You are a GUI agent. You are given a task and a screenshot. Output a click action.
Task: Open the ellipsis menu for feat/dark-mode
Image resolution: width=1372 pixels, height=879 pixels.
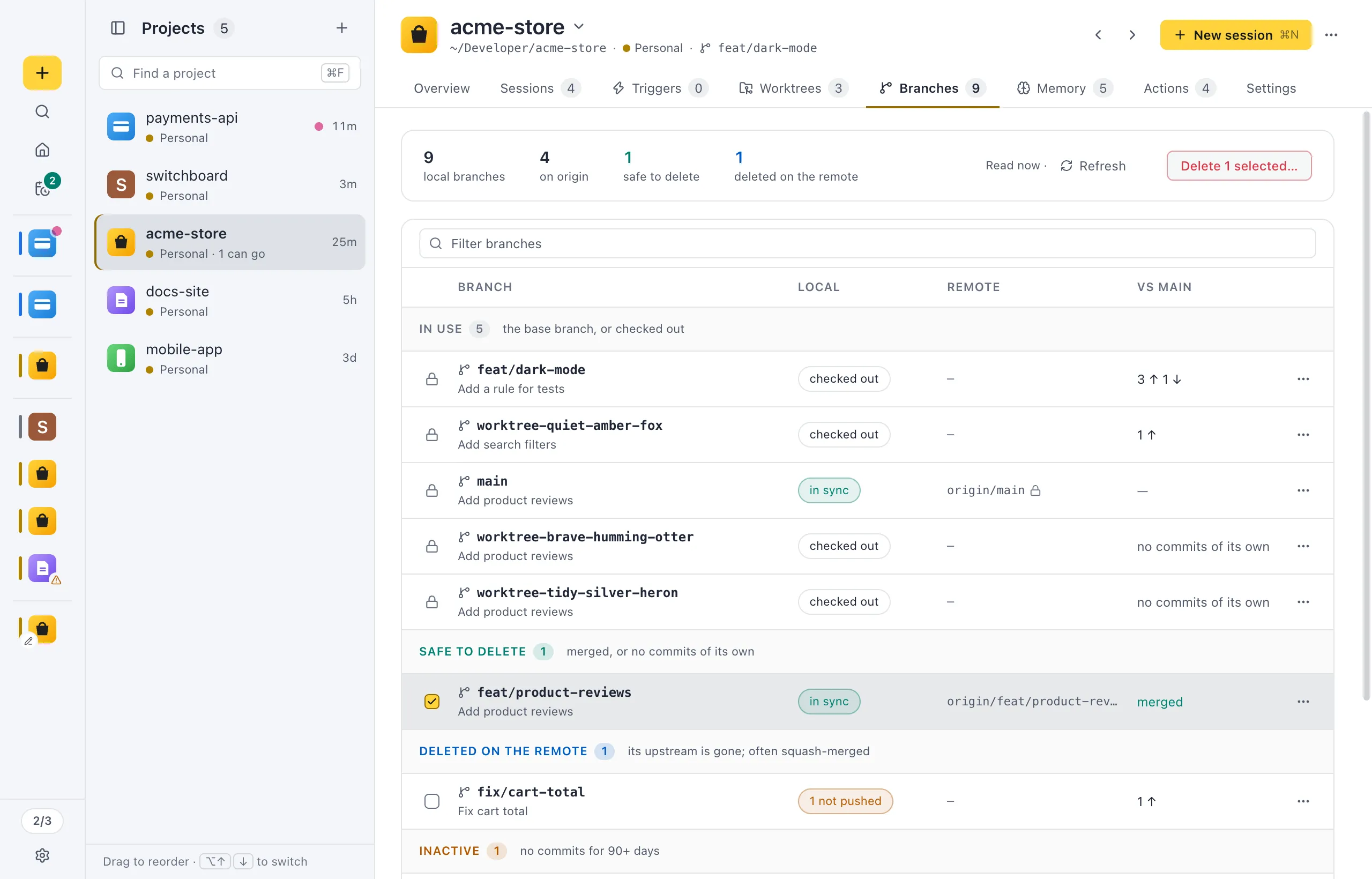pos(1303,379)
